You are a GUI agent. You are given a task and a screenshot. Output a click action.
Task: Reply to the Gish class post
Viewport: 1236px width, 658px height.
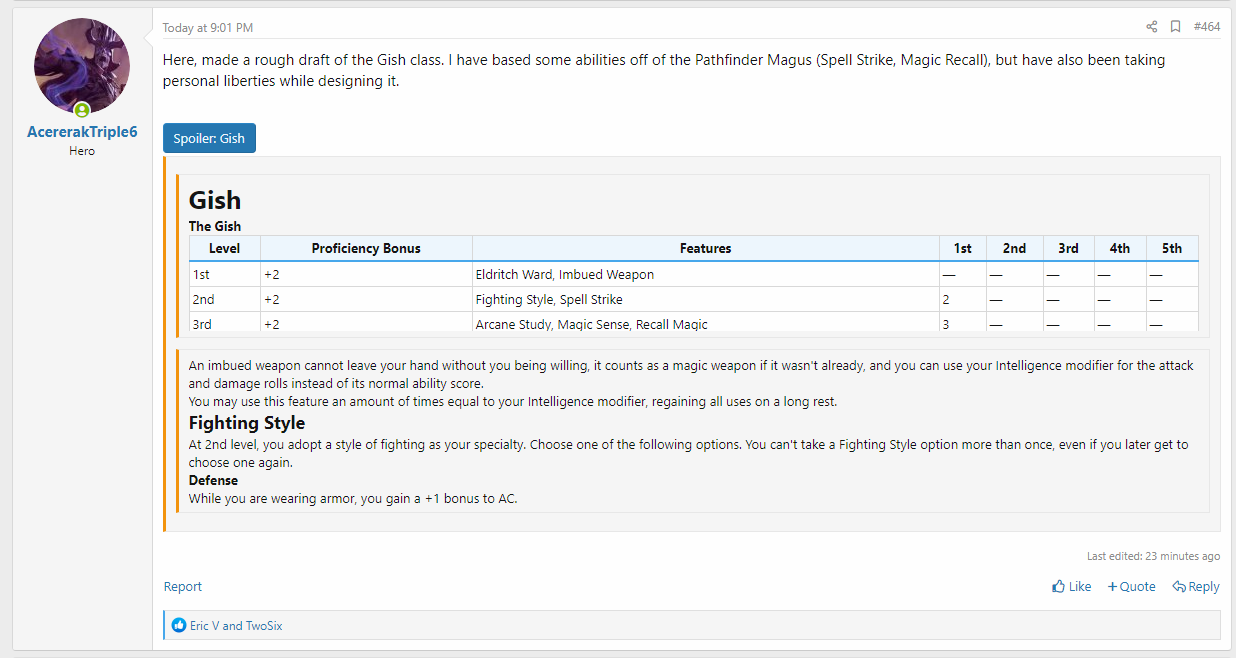(1196, 587)
